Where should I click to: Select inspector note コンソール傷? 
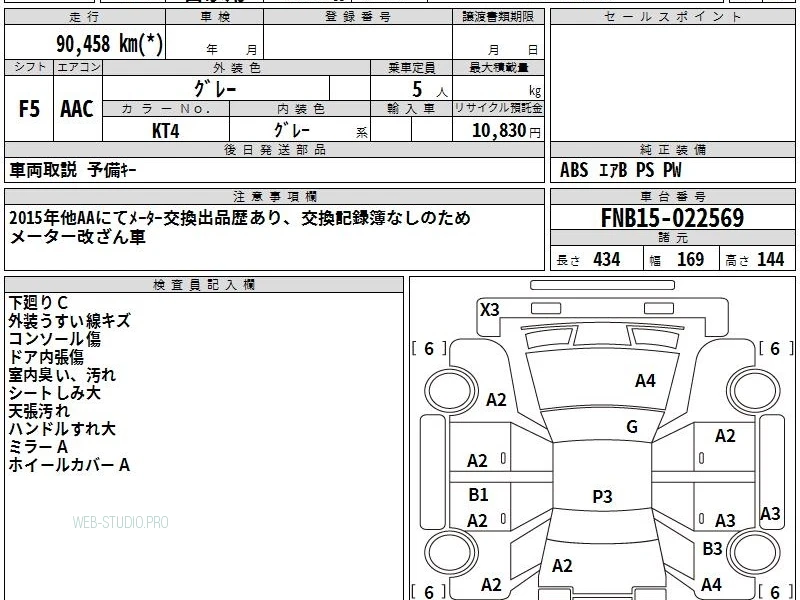click(55, 339)
